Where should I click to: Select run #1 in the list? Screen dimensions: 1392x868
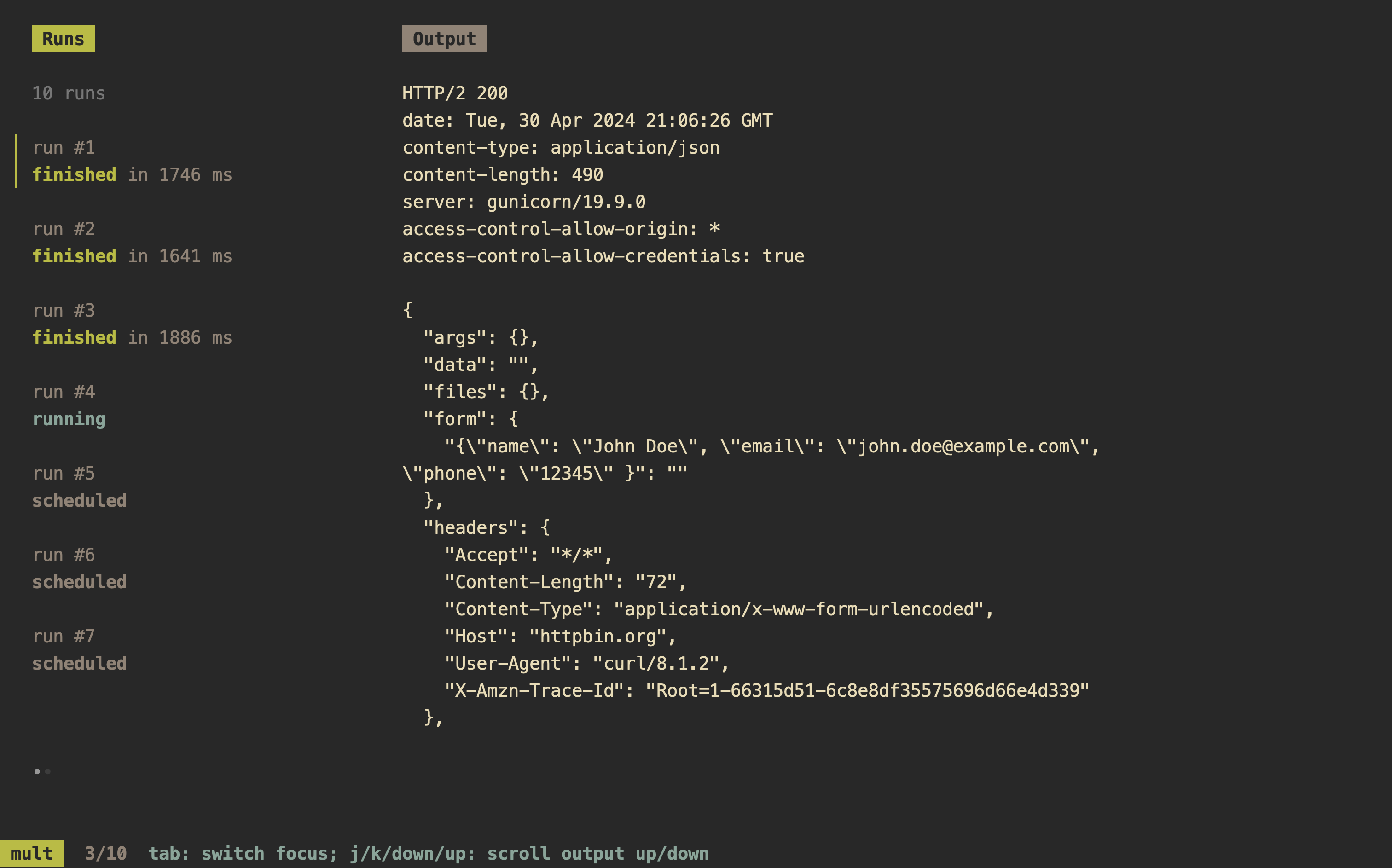64,148
